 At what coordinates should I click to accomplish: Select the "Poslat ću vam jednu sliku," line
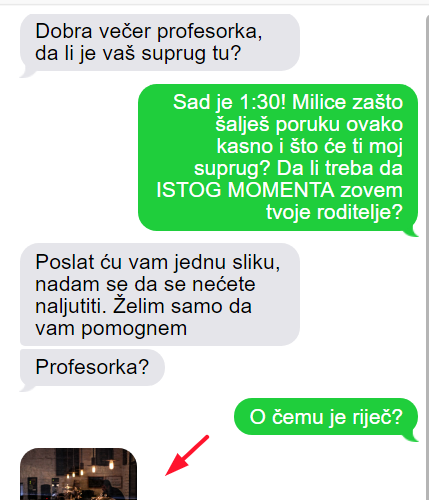158,262
